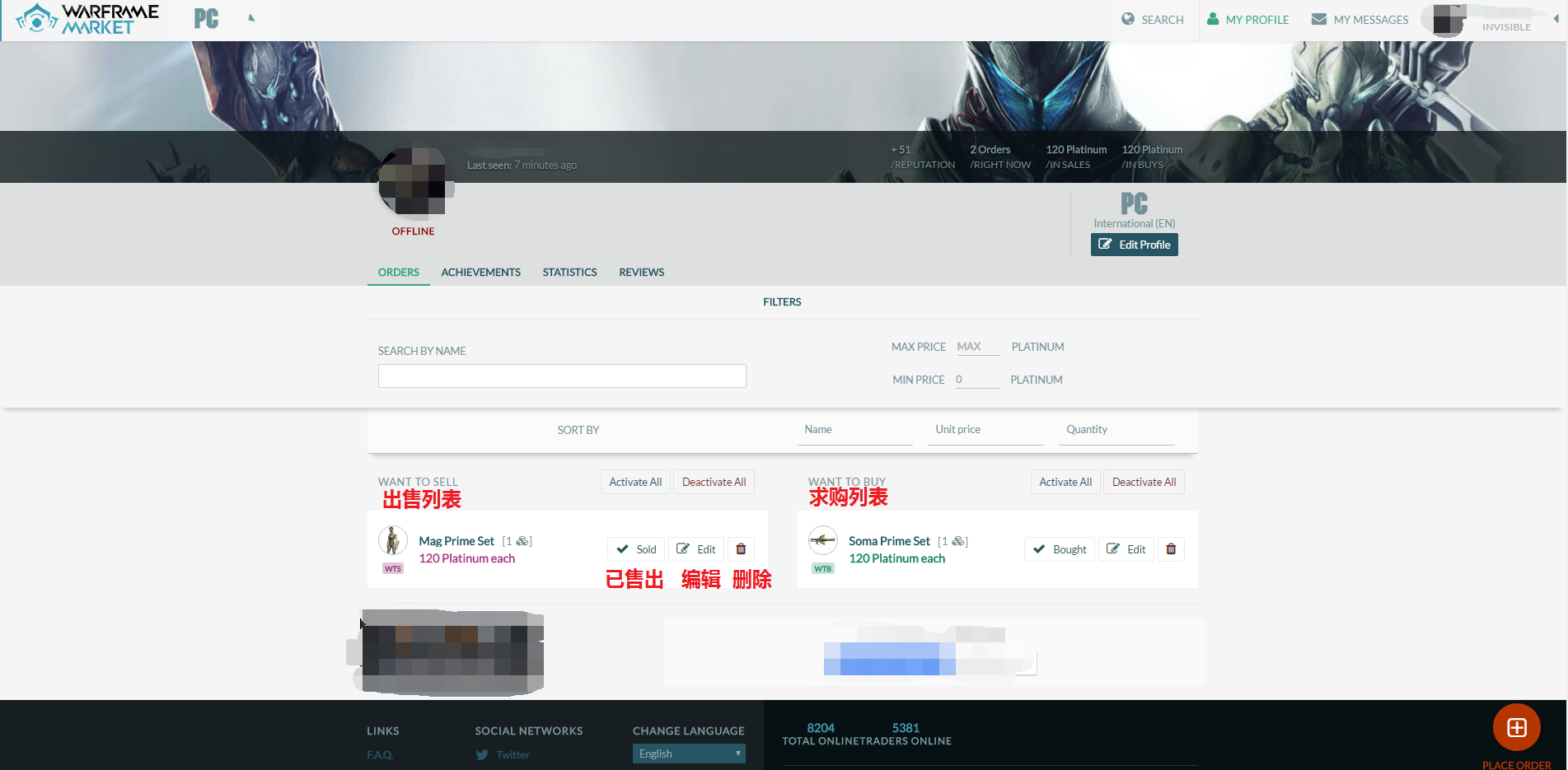This screenshot has width=1568, height=770.
Task: Deactivate All buy orders
Action: (x=1144, y=482)
